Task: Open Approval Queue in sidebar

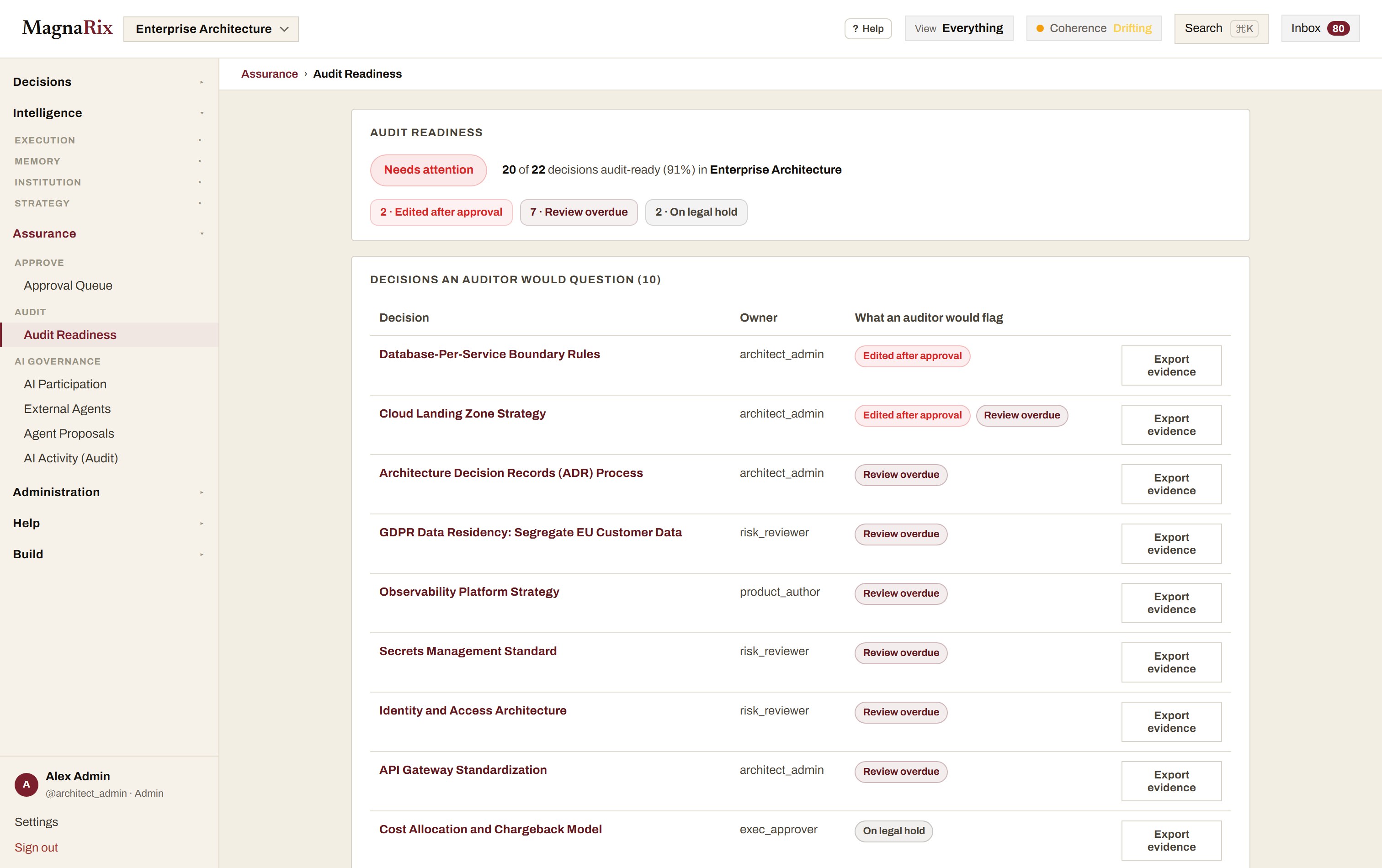Action: [x=68, y=286]
